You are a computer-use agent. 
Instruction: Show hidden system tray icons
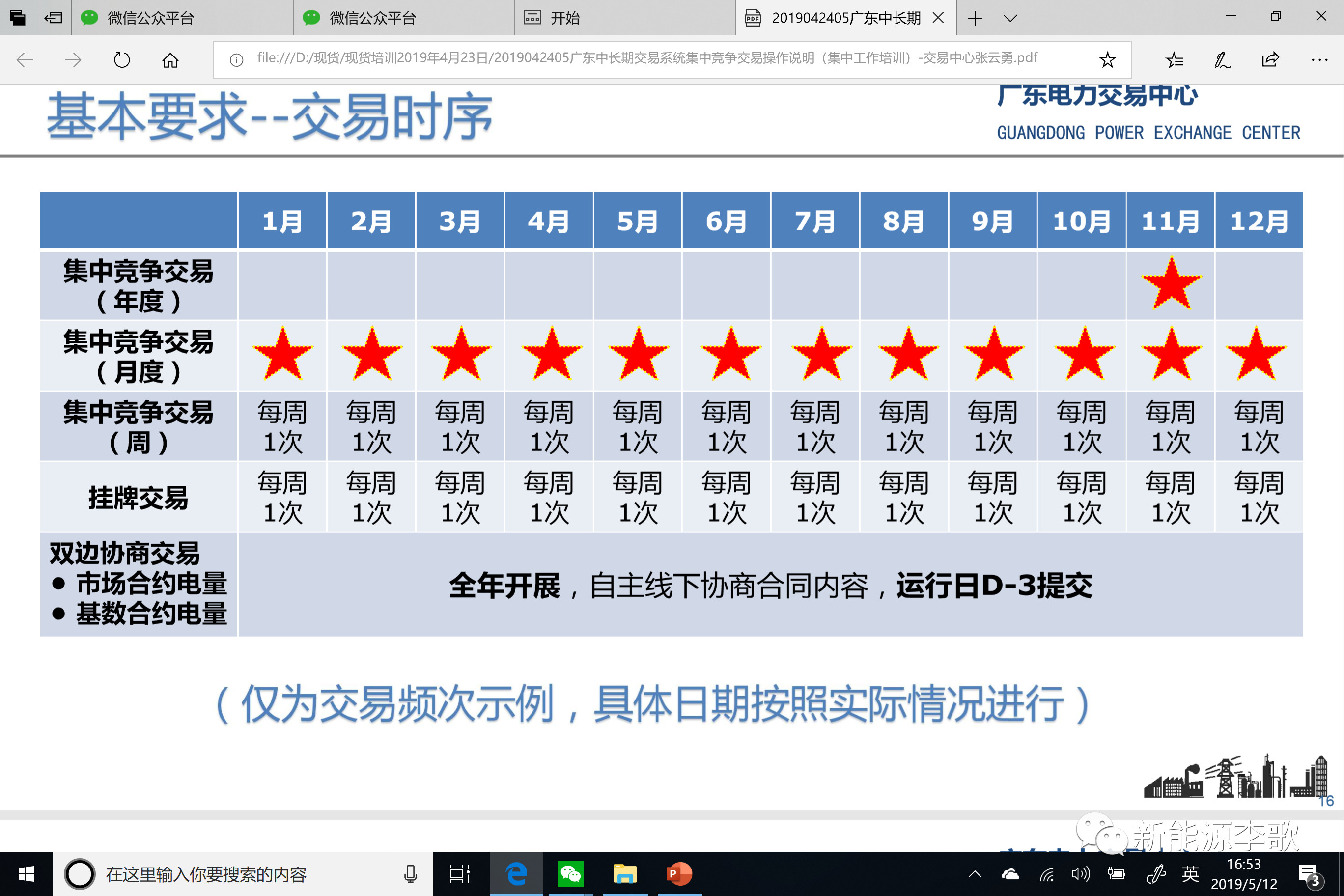[975, 874]
